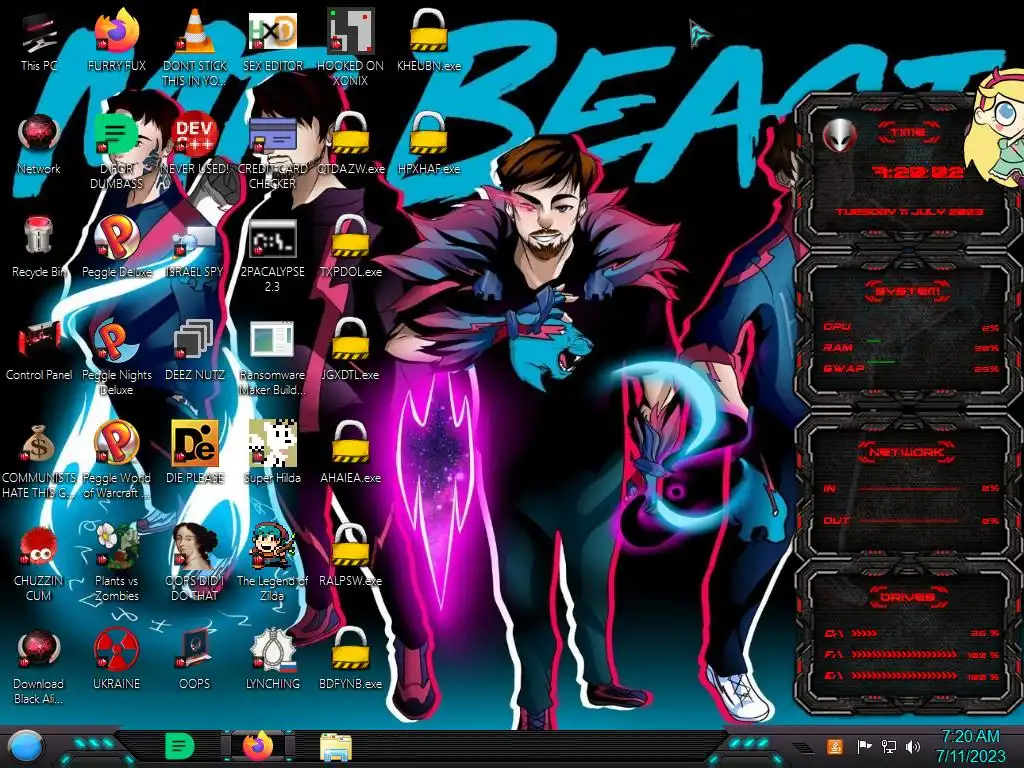Select the HPXHAF.exe locked file
This screenshot has height=768, width=1024.
click(428, 144)
